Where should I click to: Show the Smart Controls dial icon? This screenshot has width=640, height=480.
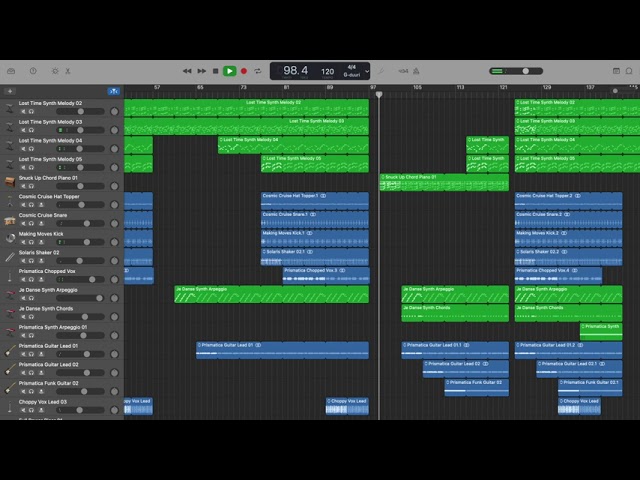(x=55, y=71)
